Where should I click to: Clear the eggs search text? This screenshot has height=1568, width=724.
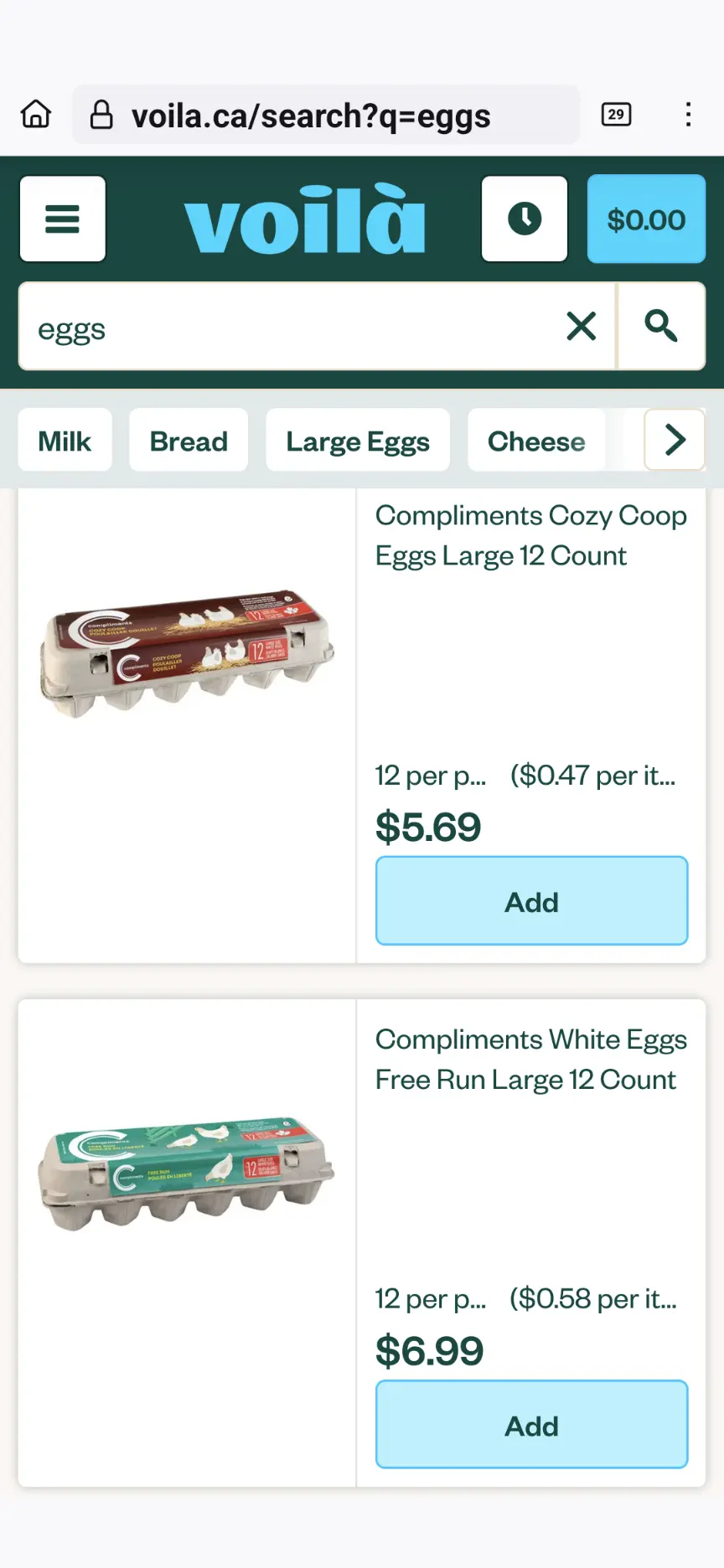point(581,326)
